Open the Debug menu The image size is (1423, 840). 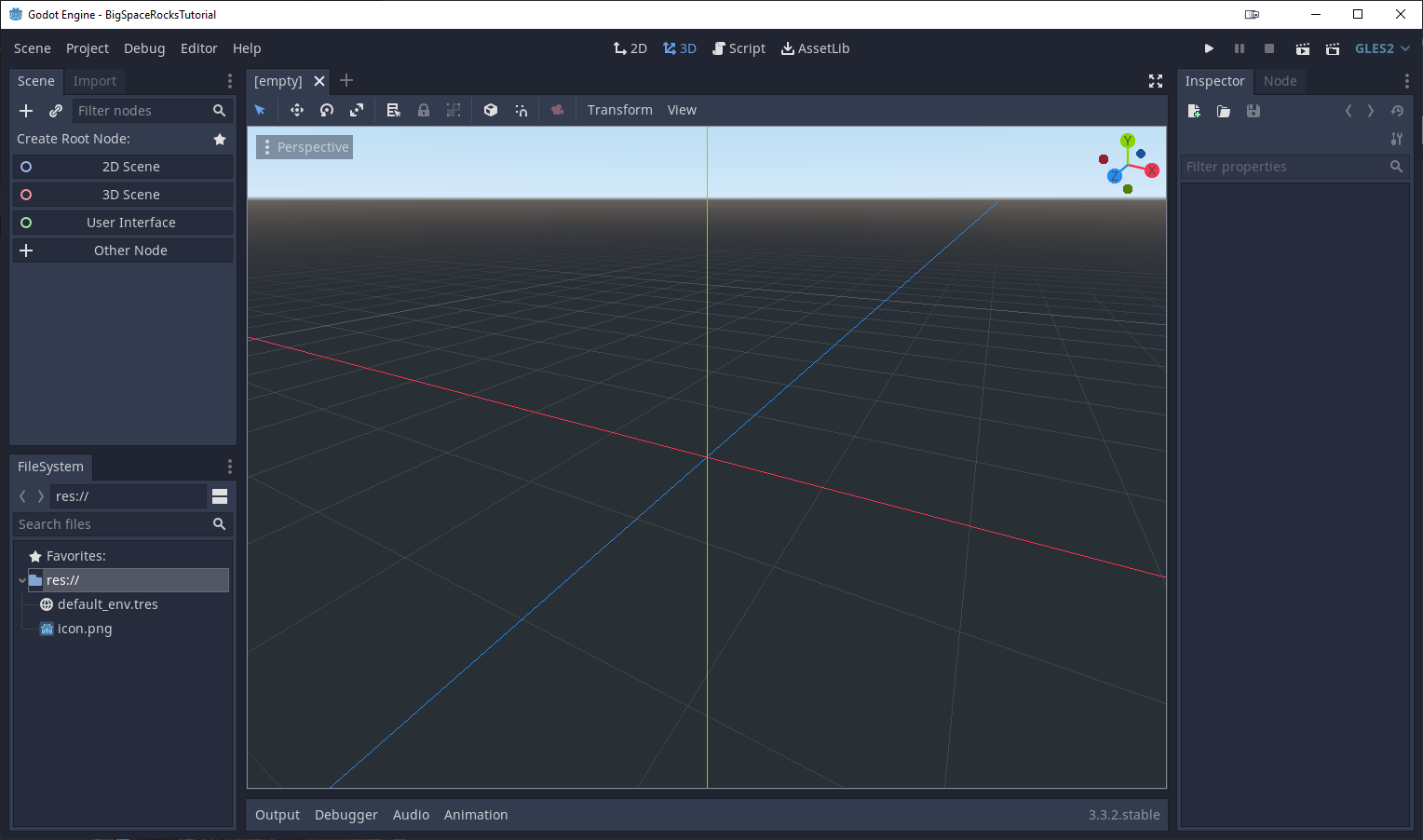144,48
